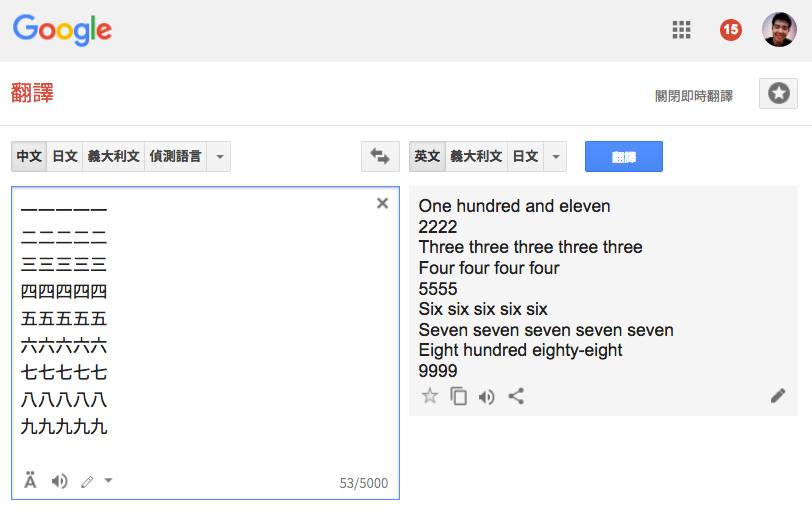
Task: Suggest an edit with pencil icon
Action: pyautogui.click(x=778, y=396)
